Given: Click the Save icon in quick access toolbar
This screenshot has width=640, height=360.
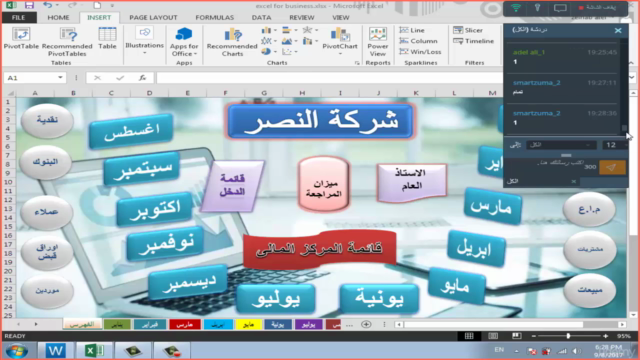Looking at the screenshot, I should click(29, 5).
